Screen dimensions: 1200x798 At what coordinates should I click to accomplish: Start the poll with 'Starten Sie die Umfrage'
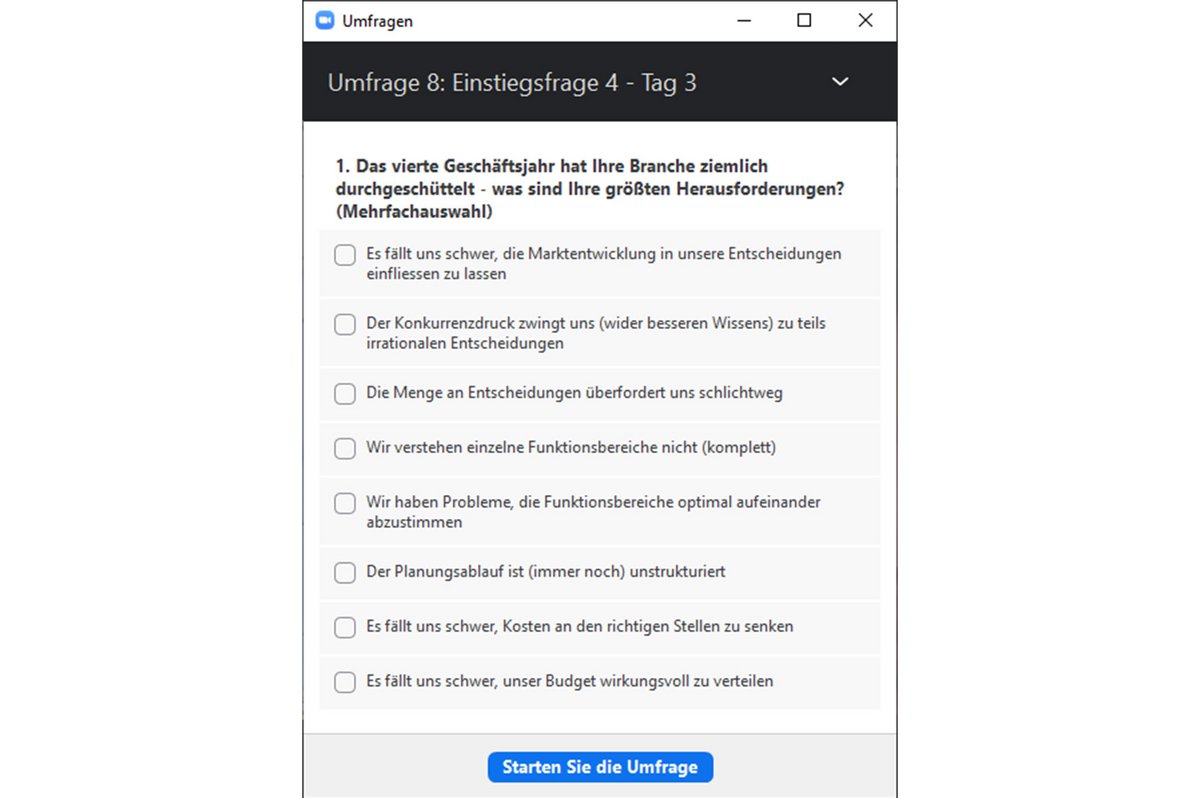coord(600,767)
